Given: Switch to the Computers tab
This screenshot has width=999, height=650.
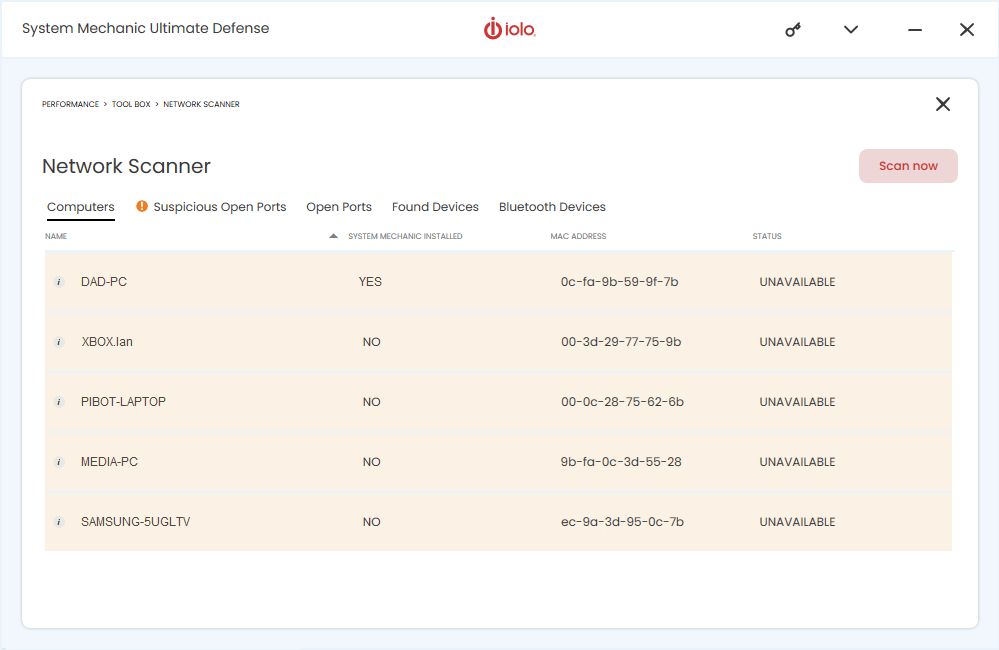Looking at the screenshot, I should pyautogui.click(x=81, y=207).
